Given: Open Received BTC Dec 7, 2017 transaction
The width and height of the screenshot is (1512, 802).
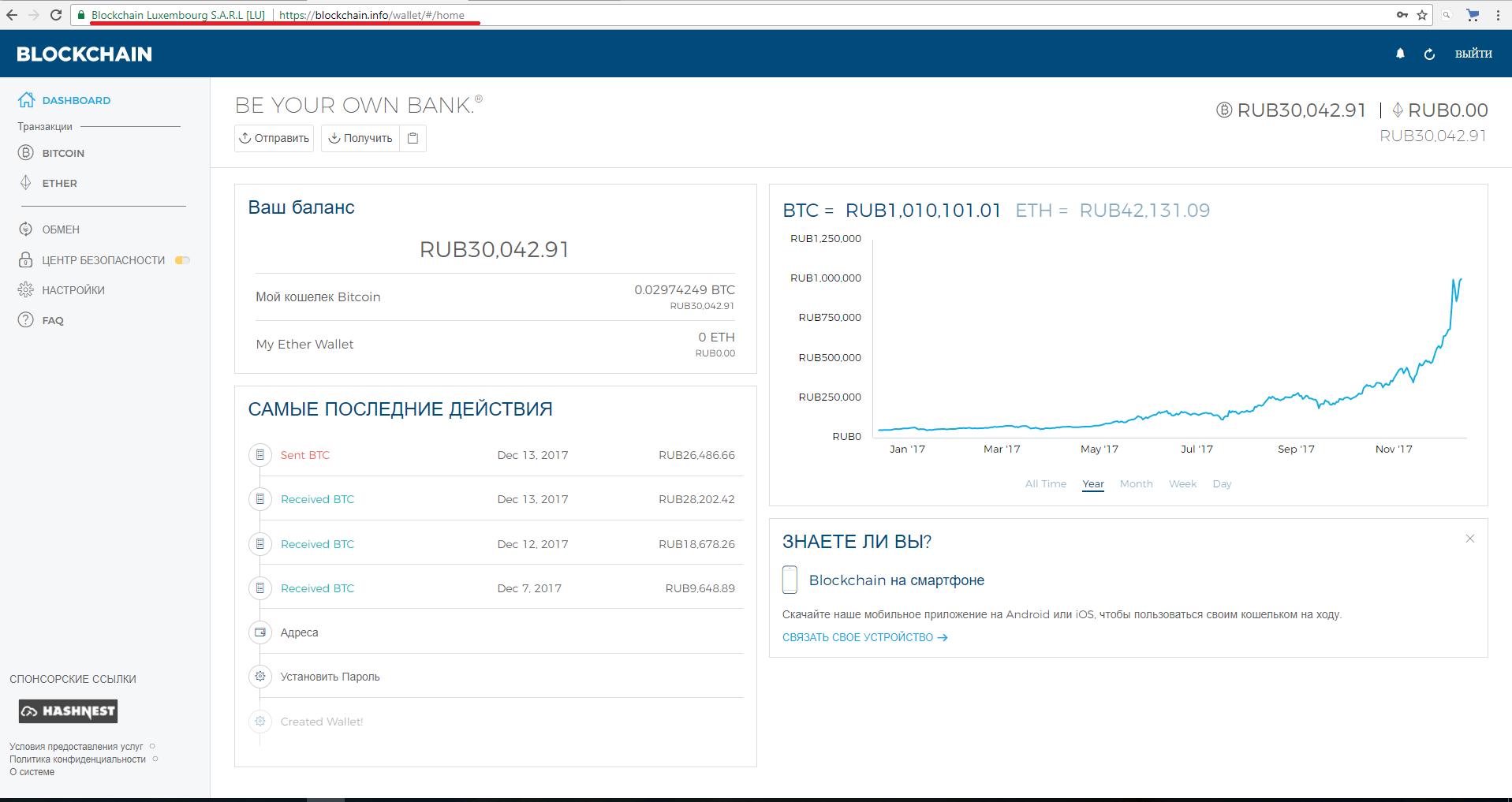Looking at the screenshot, I should 317,588.
